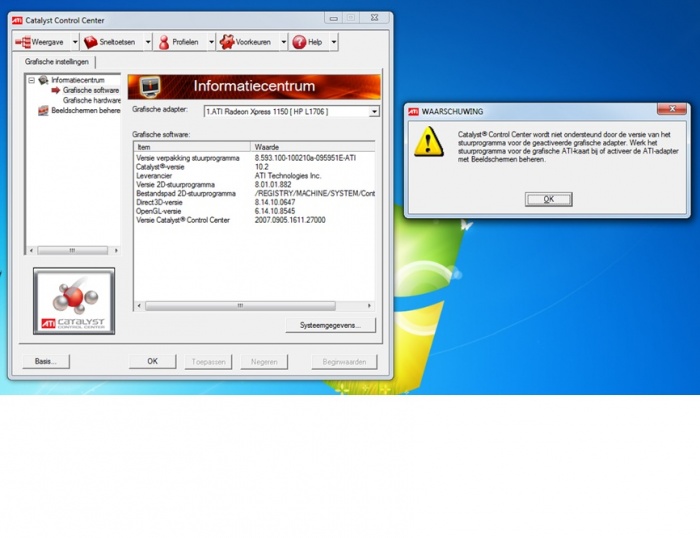Open the Help dropdown arrow
This screenshot has height=538, width=700.
[x=333, y=42]
